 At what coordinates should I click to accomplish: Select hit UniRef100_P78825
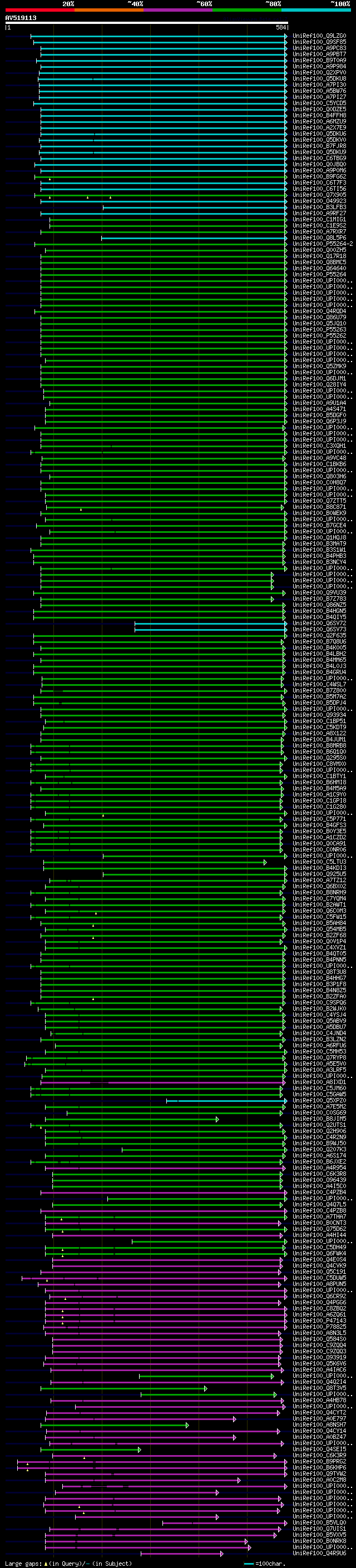(x=319, y=1327)
